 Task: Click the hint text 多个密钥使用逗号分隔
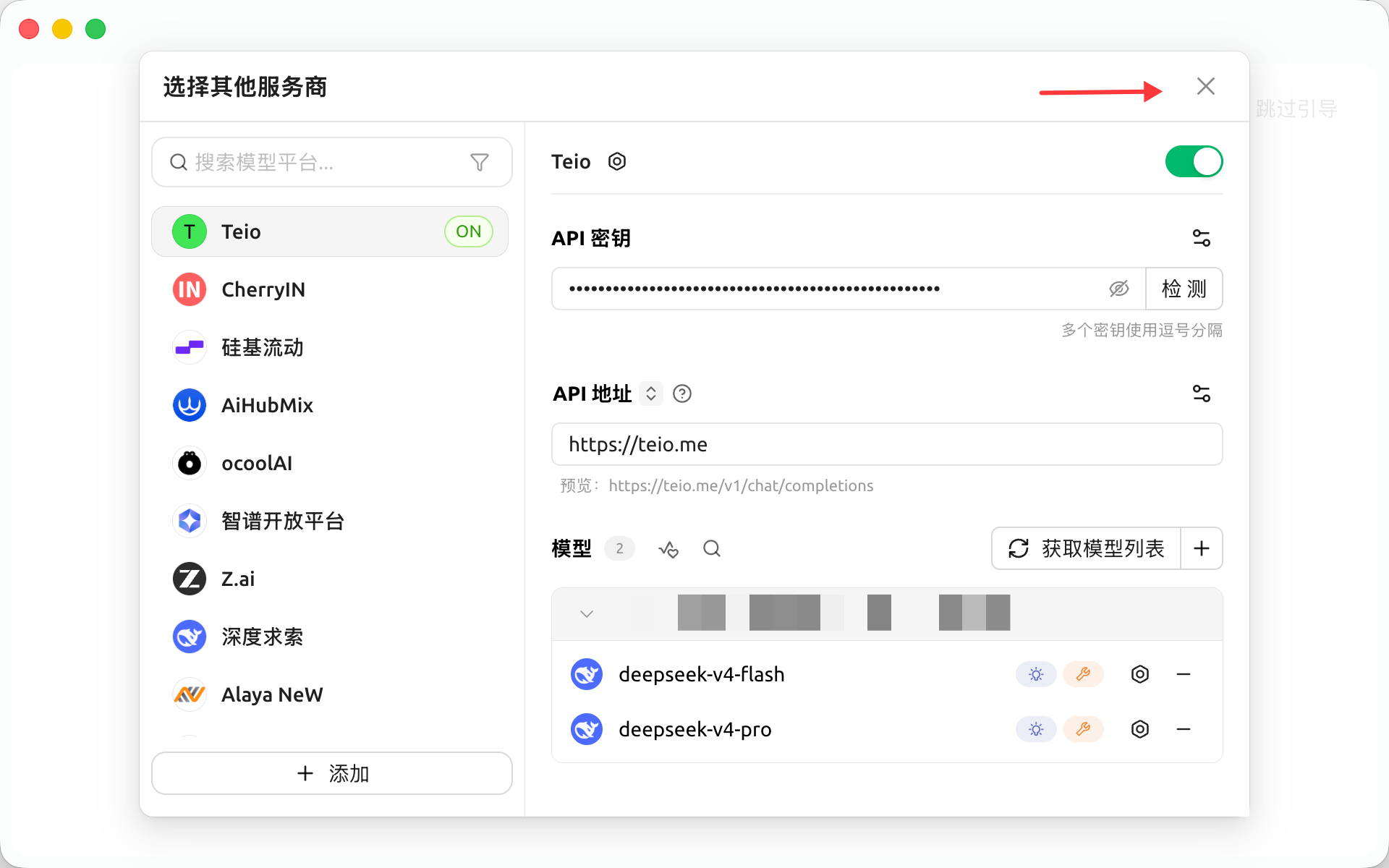(1142, 331)
